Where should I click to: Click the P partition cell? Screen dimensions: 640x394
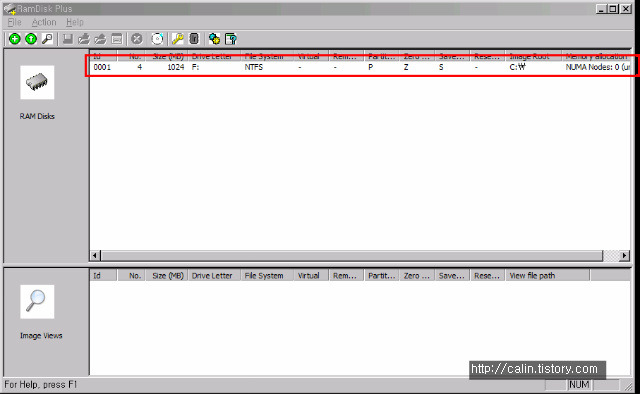[371, 67]
